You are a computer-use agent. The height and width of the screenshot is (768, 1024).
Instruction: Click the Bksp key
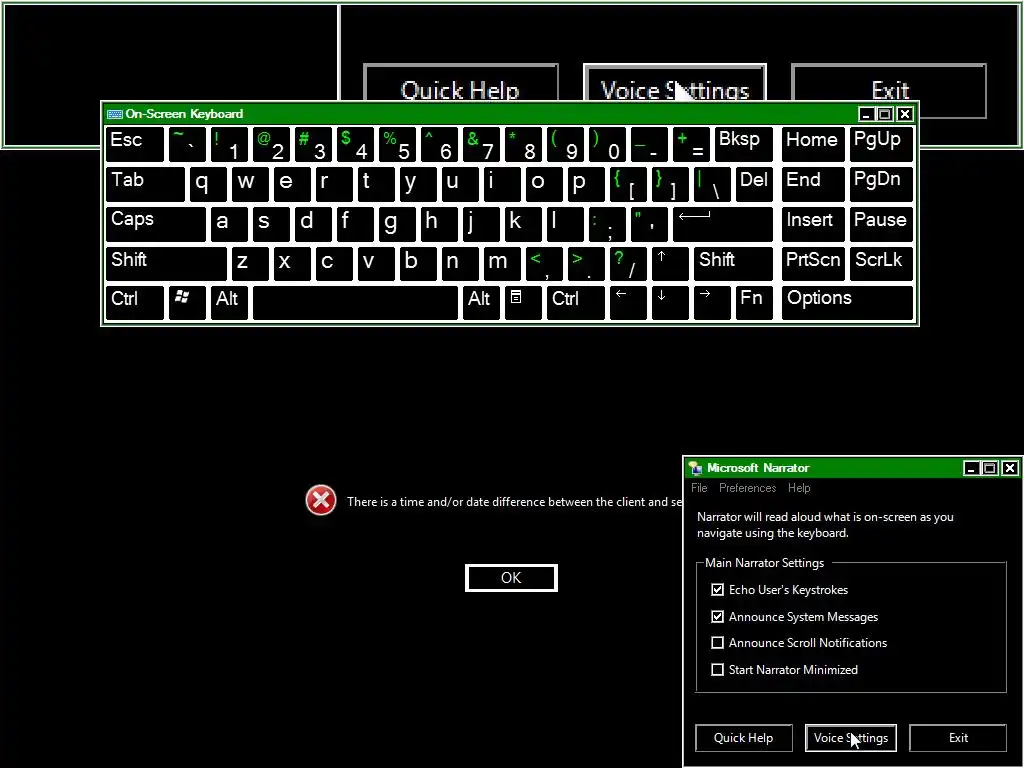pyautogui.click(x=744, y=144)
